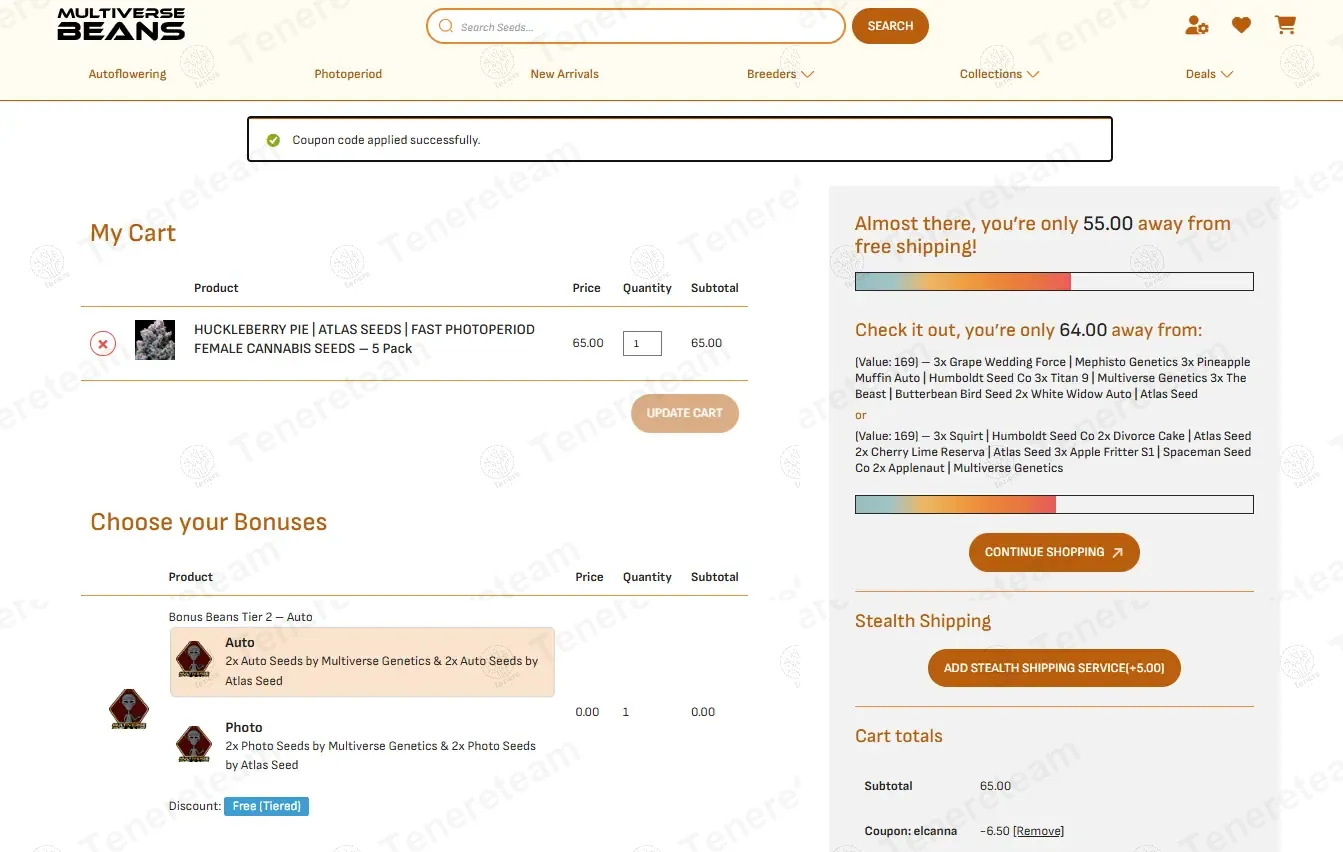
Task: Click the quantity field for Huckleberry Pie
Action: [x=642, y=343]
